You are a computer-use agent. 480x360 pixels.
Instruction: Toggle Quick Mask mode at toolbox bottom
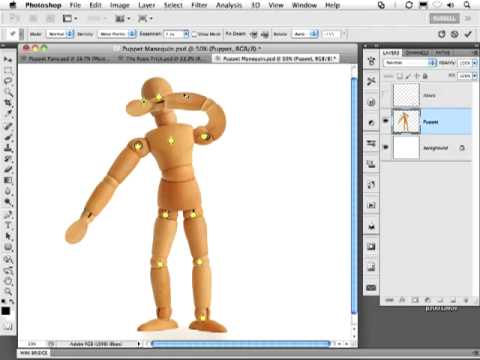tap(8, 327)
